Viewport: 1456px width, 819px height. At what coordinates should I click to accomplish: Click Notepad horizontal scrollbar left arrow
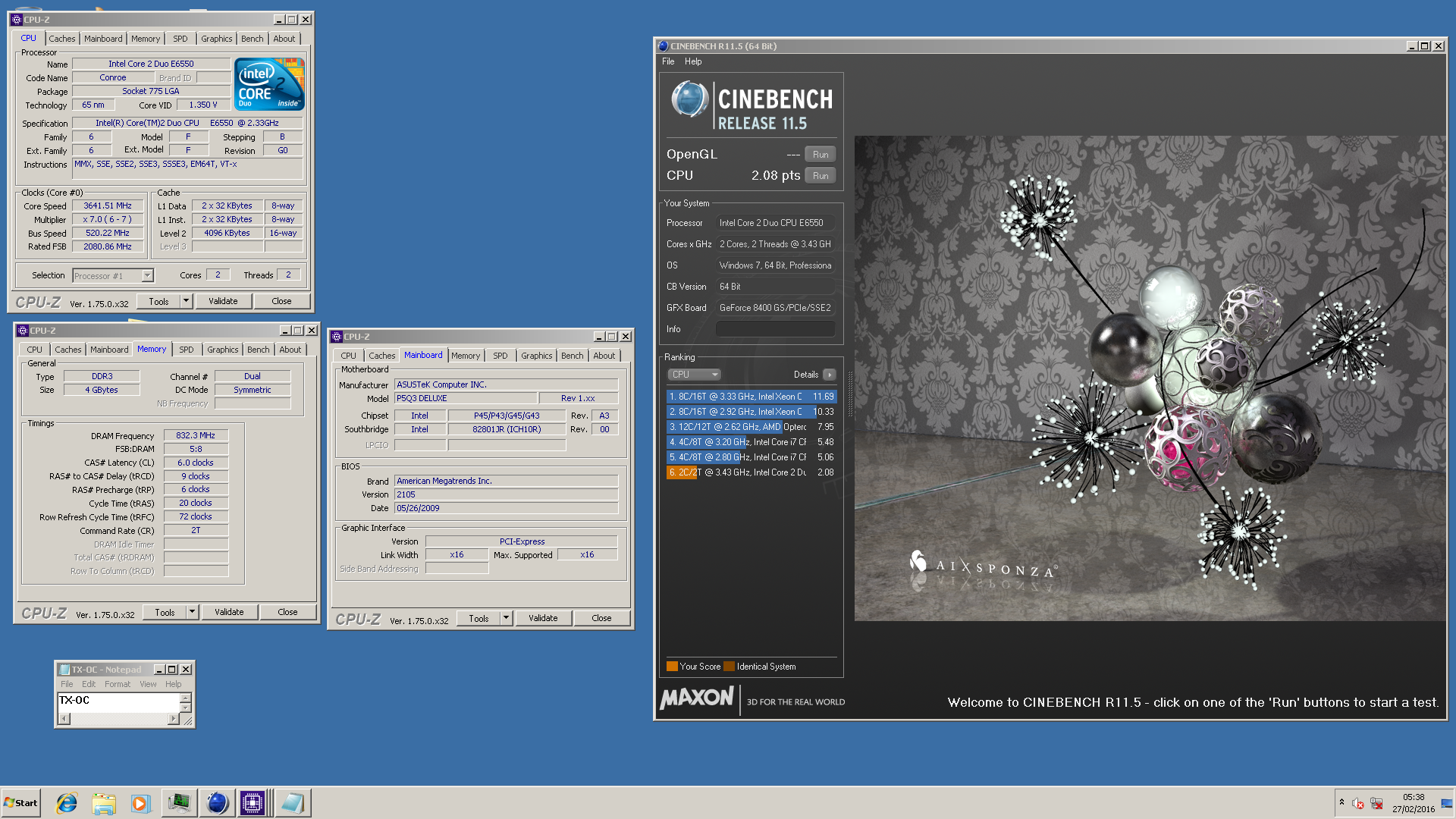(64, 718)
